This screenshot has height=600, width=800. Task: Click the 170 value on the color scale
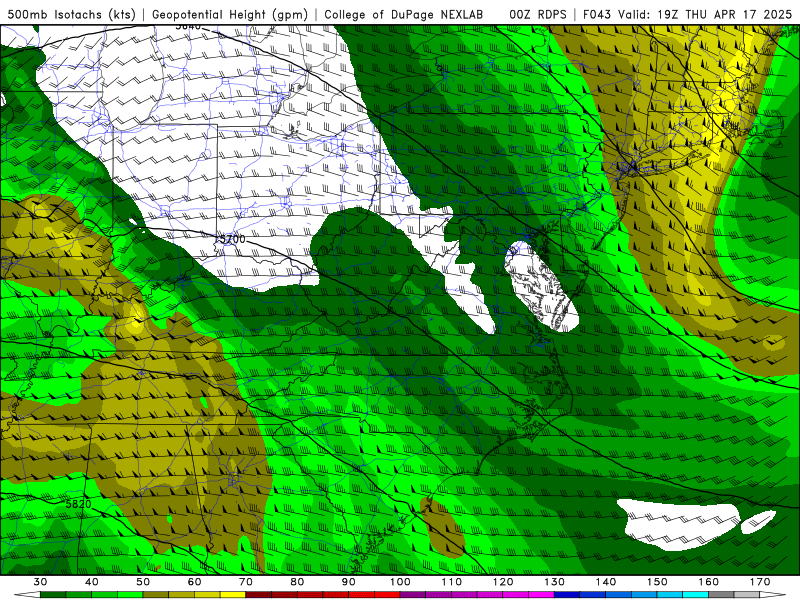point(760,582)
